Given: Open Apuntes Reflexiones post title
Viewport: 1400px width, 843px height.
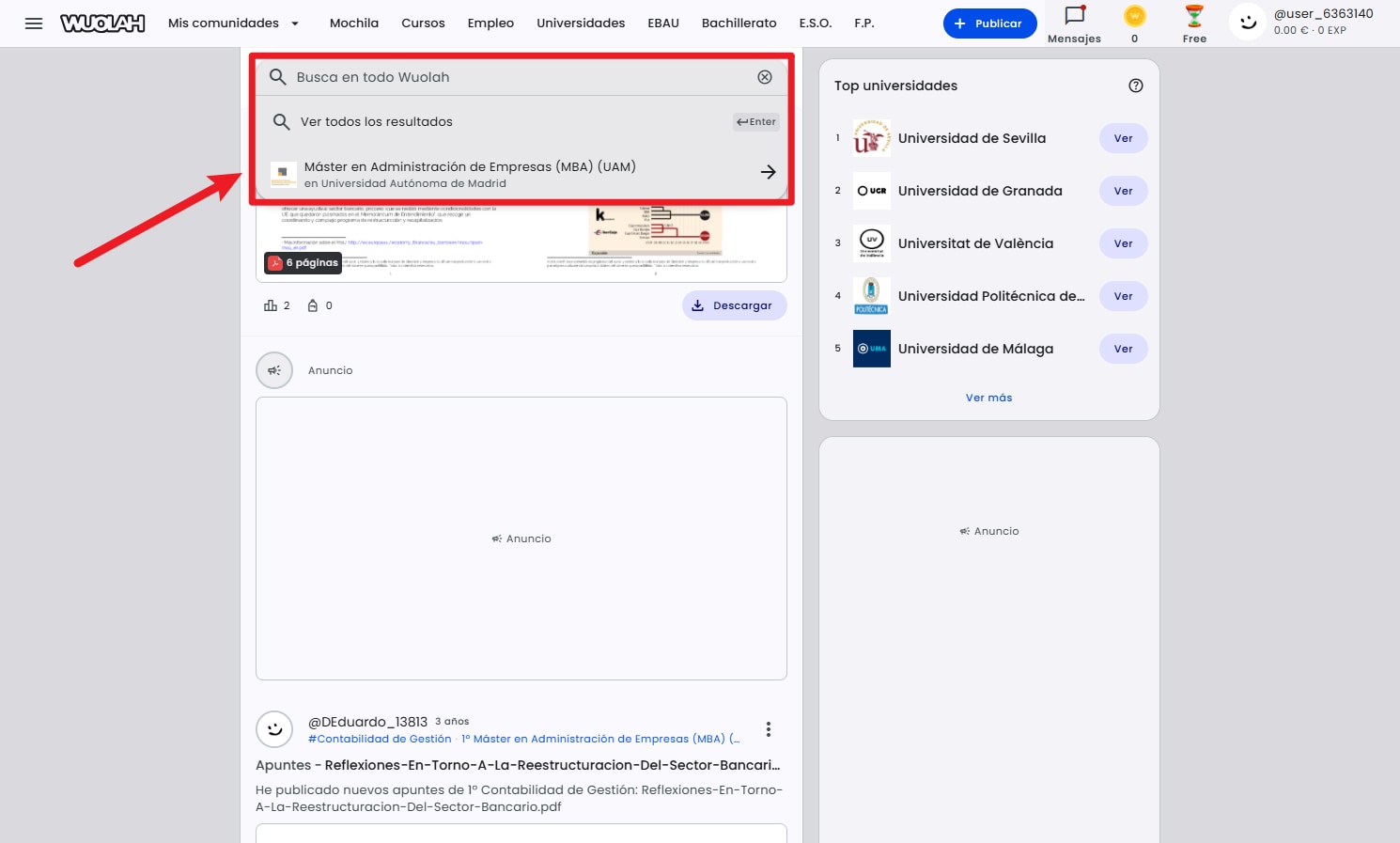Looking at the screenshot, I should pos(518,765).
